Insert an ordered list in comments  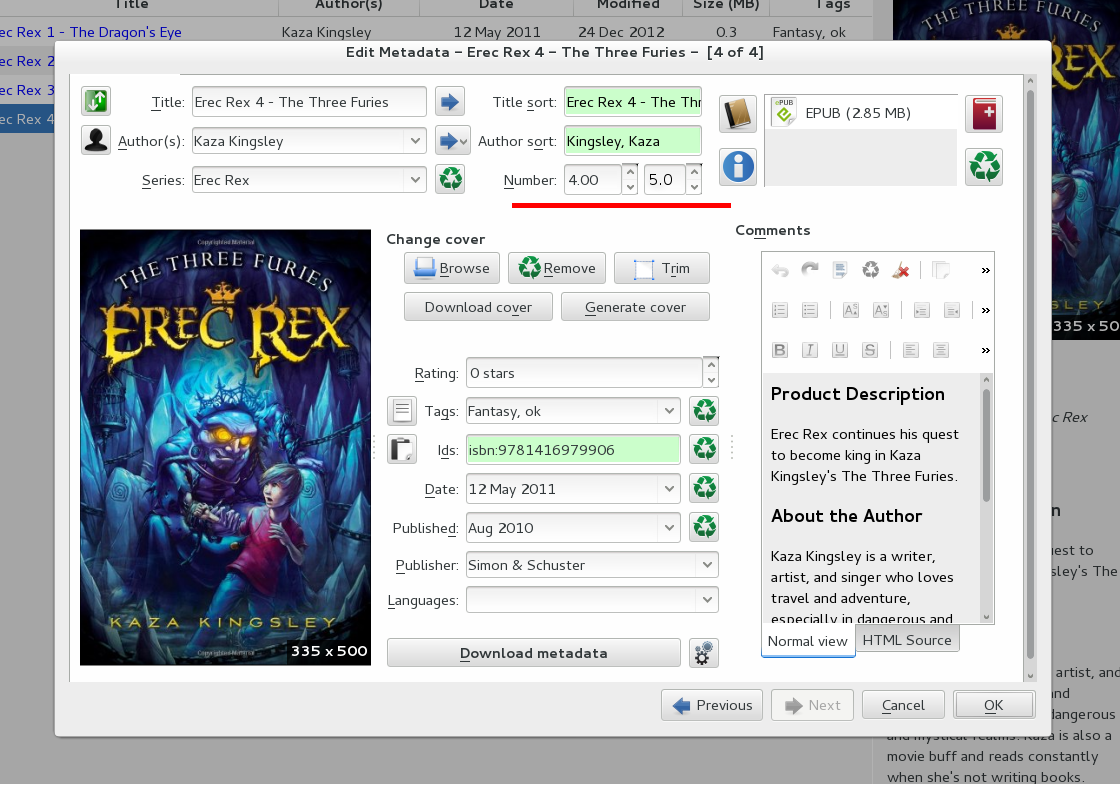click(780, 310)
